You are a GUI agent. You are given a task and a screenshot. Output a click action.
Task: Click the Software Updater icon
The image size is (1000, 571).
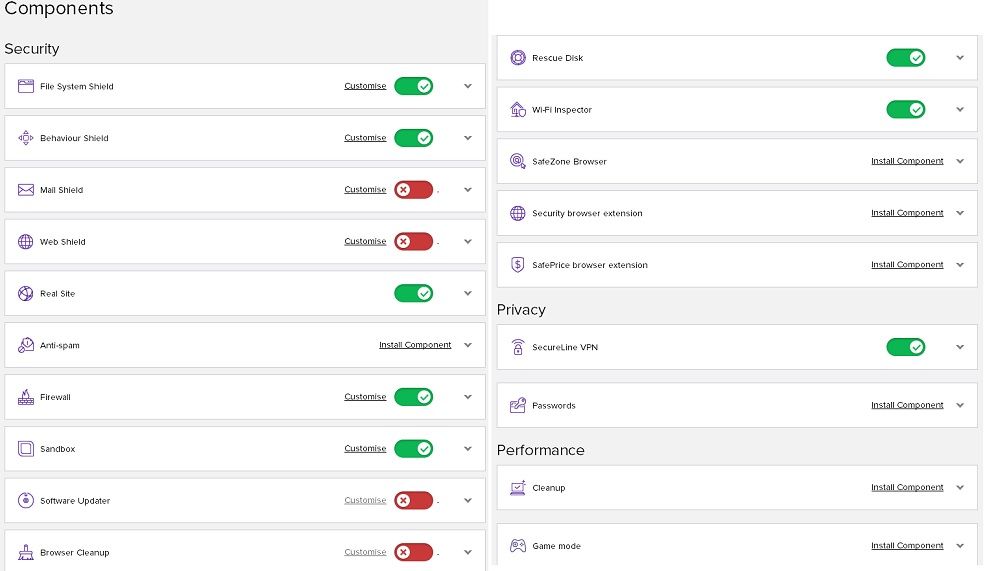26,500
